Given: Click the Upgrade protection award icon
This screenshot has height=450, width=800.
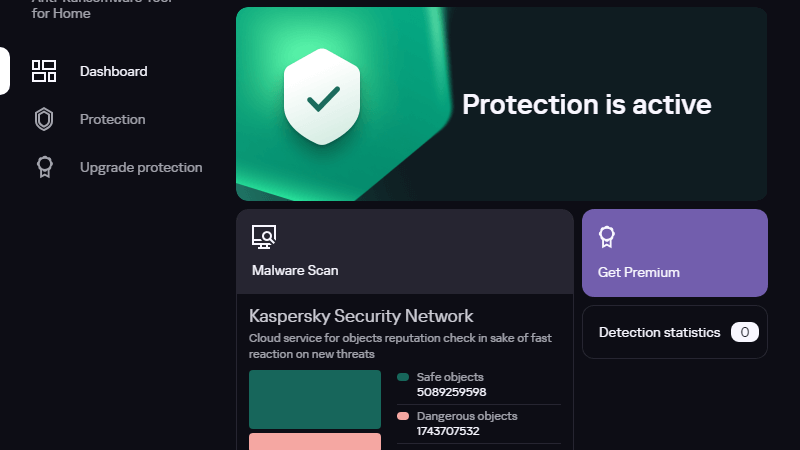Looking at the screenshot, I should click(44, 167).
